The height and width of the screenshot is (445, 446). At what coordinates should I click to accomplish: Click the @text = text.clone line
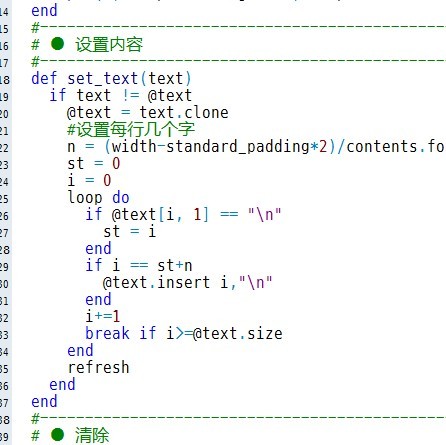pyautogui.click(x=148, y=112)
